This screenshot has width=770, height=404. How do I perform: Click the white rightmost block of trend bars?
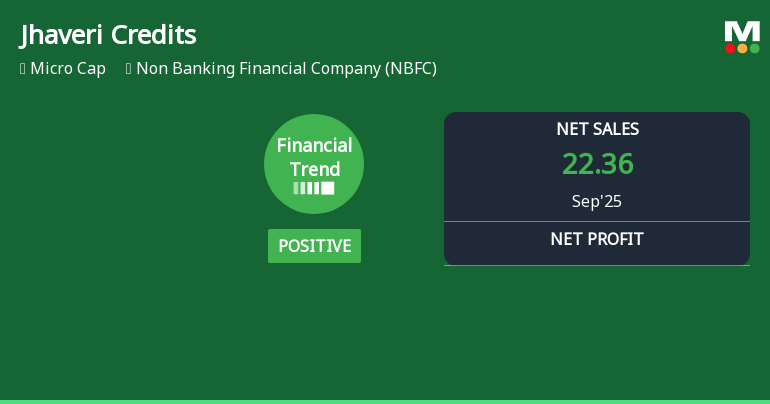tap(327, 188)
